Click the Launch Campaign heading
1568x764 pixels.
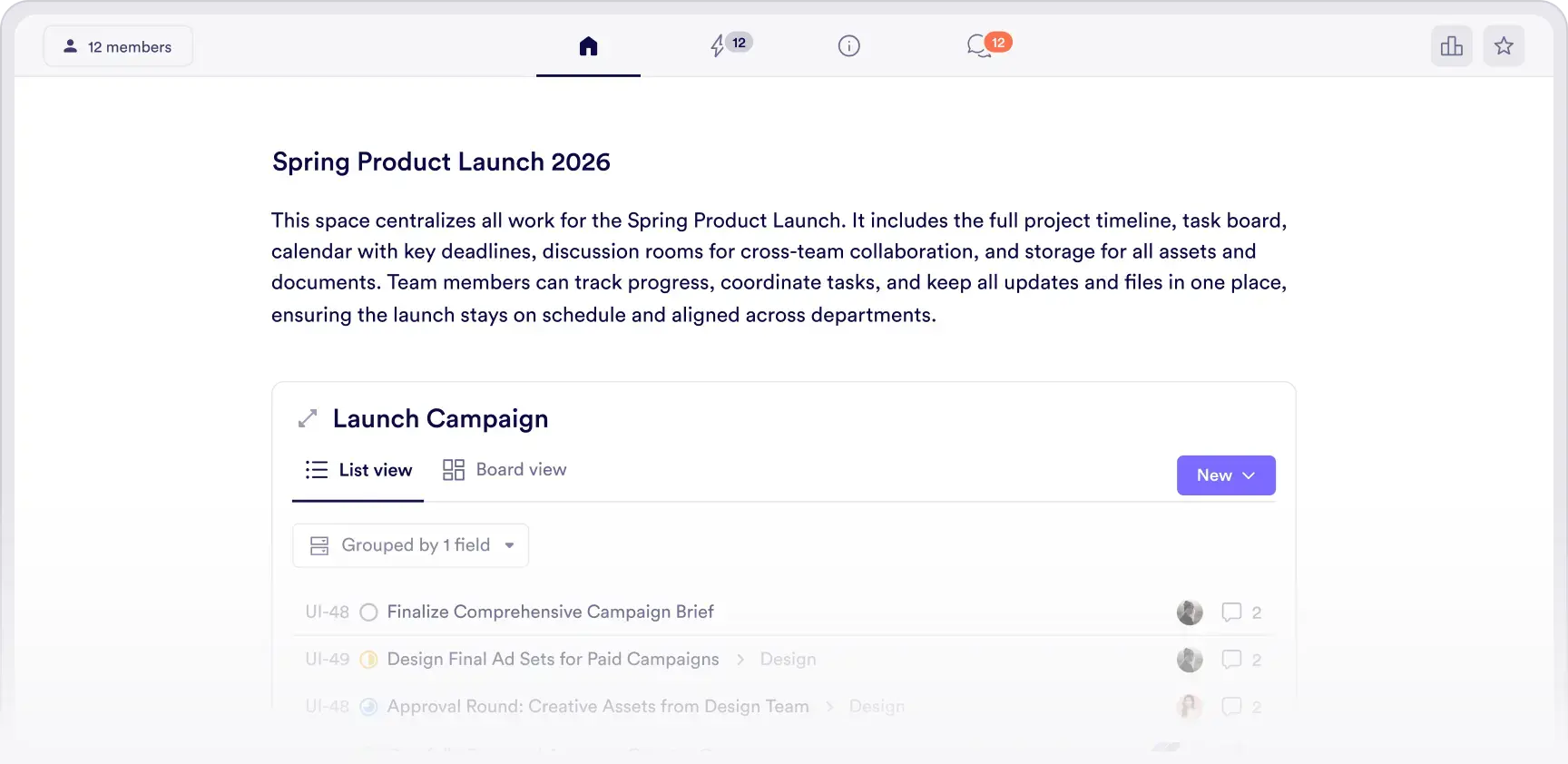(x=440, y=418)
